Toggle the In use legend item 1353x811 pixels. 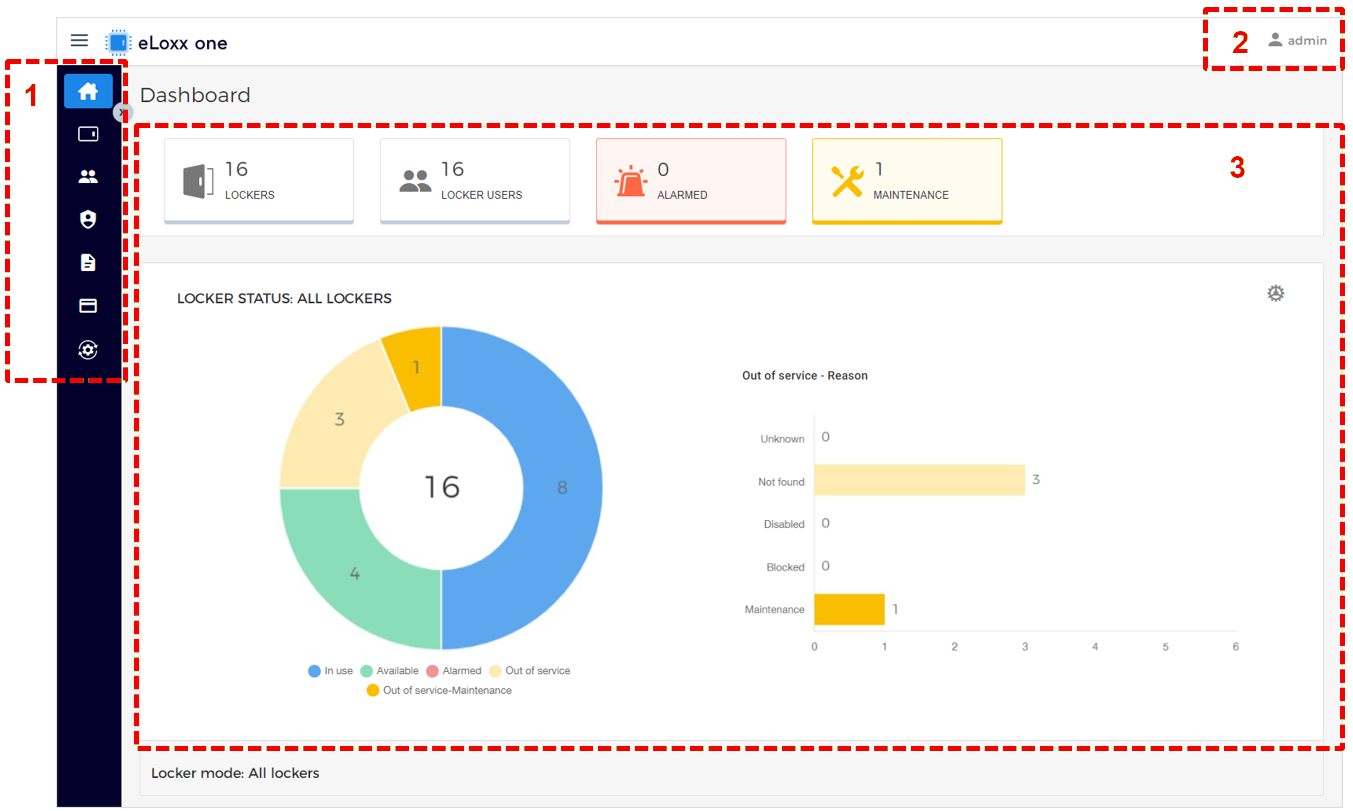tap(330, 671)
